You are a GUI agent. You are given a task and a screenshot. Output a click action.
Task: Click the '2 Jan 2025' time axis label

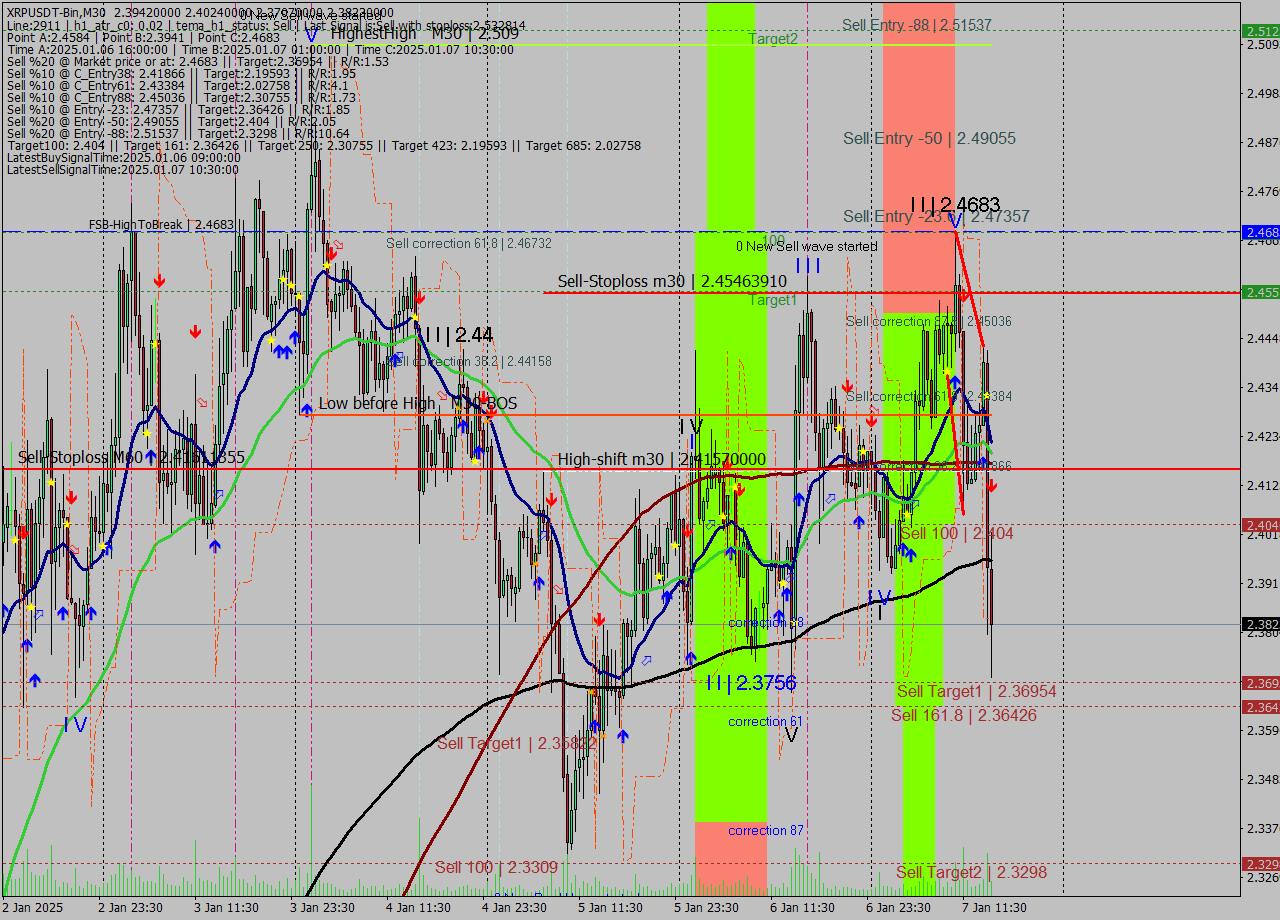tap(32, 908)
